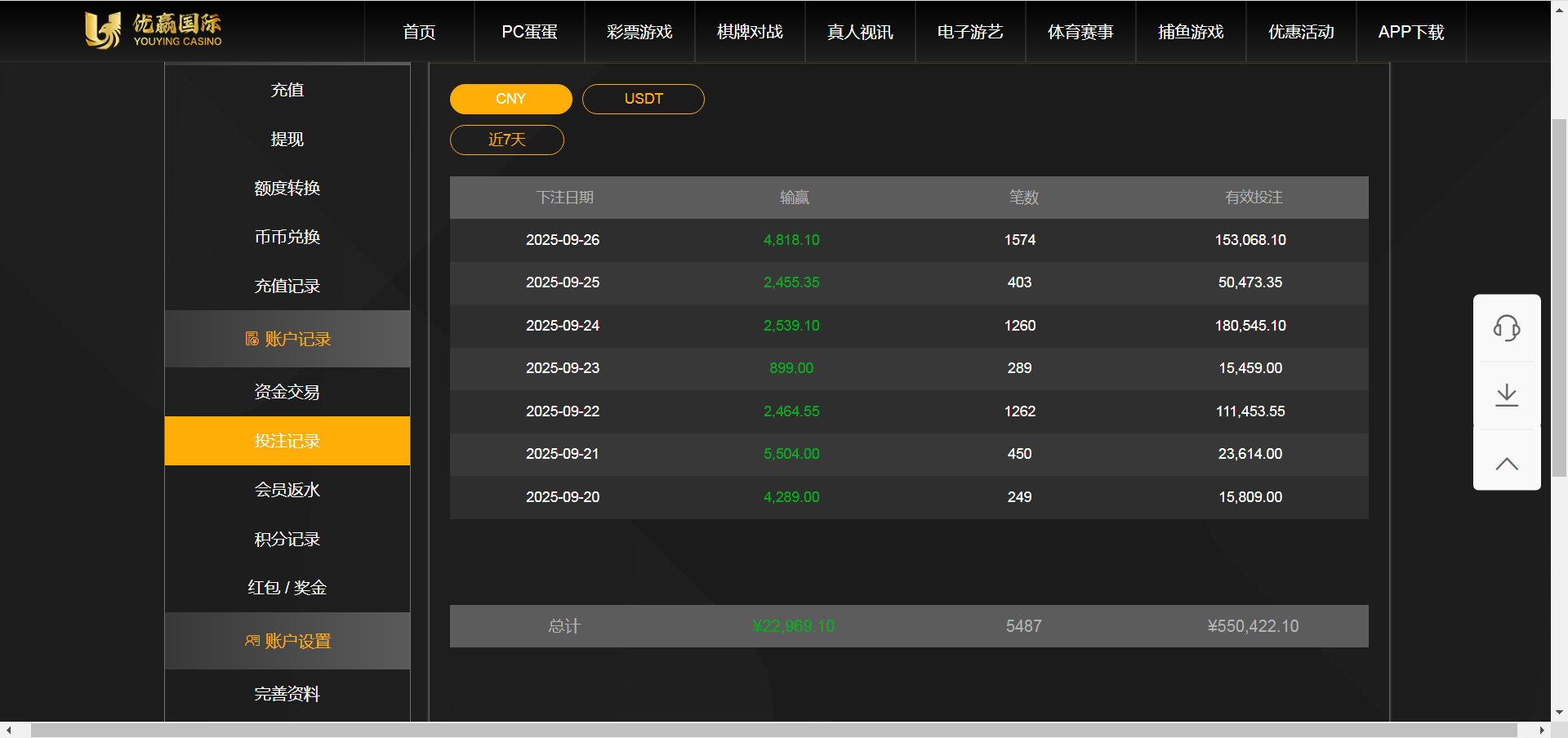Open 币币兑换 sidebar link

[287, 237]
